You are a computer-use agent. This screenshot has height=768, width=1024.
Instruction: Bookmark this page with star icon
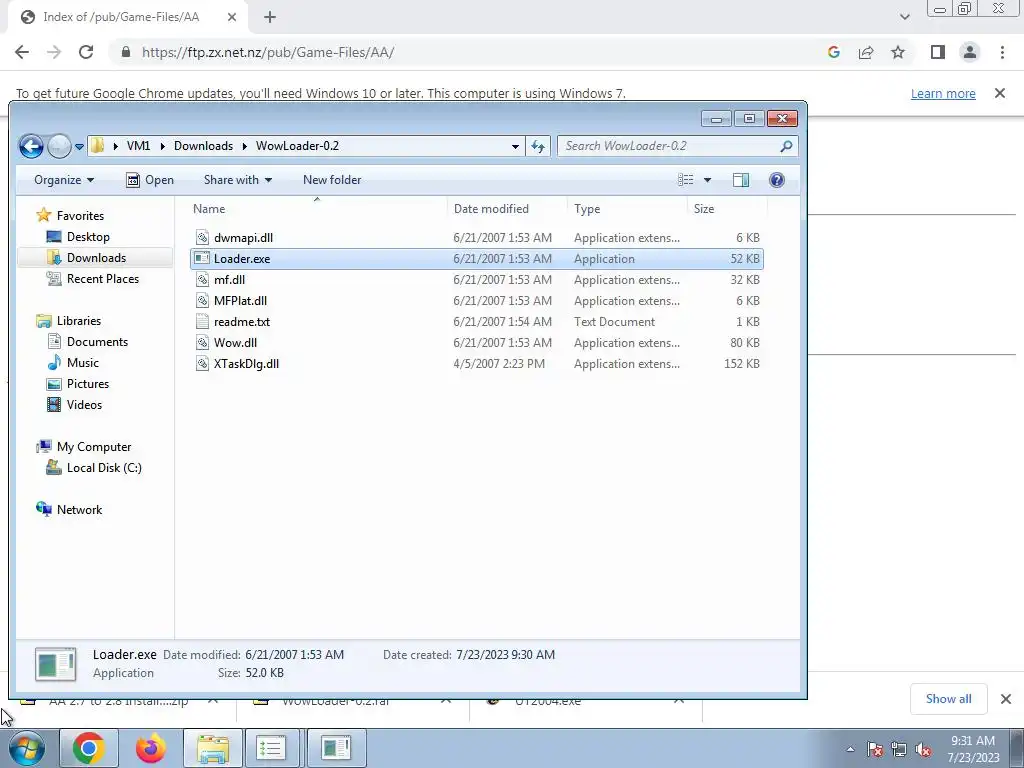click(x=898, y=52)
